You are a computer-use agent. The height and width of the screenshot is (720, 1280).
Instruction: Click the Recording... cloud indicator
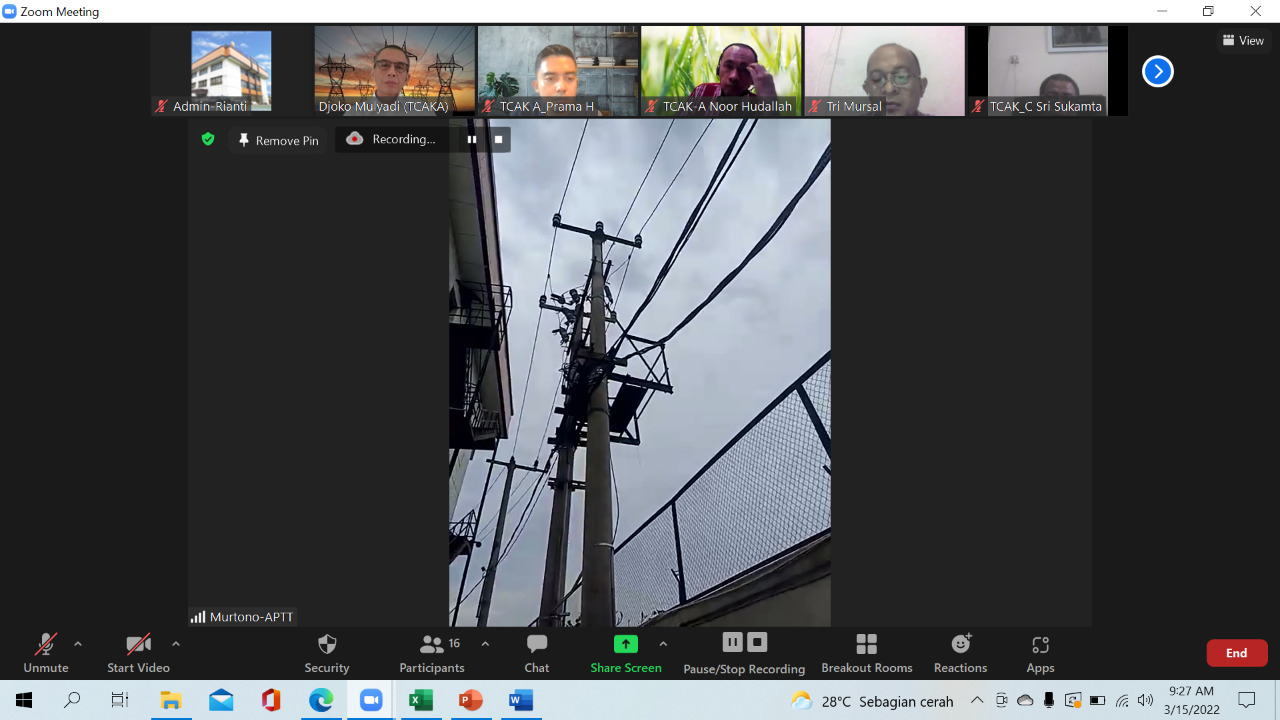coord(391,139)
